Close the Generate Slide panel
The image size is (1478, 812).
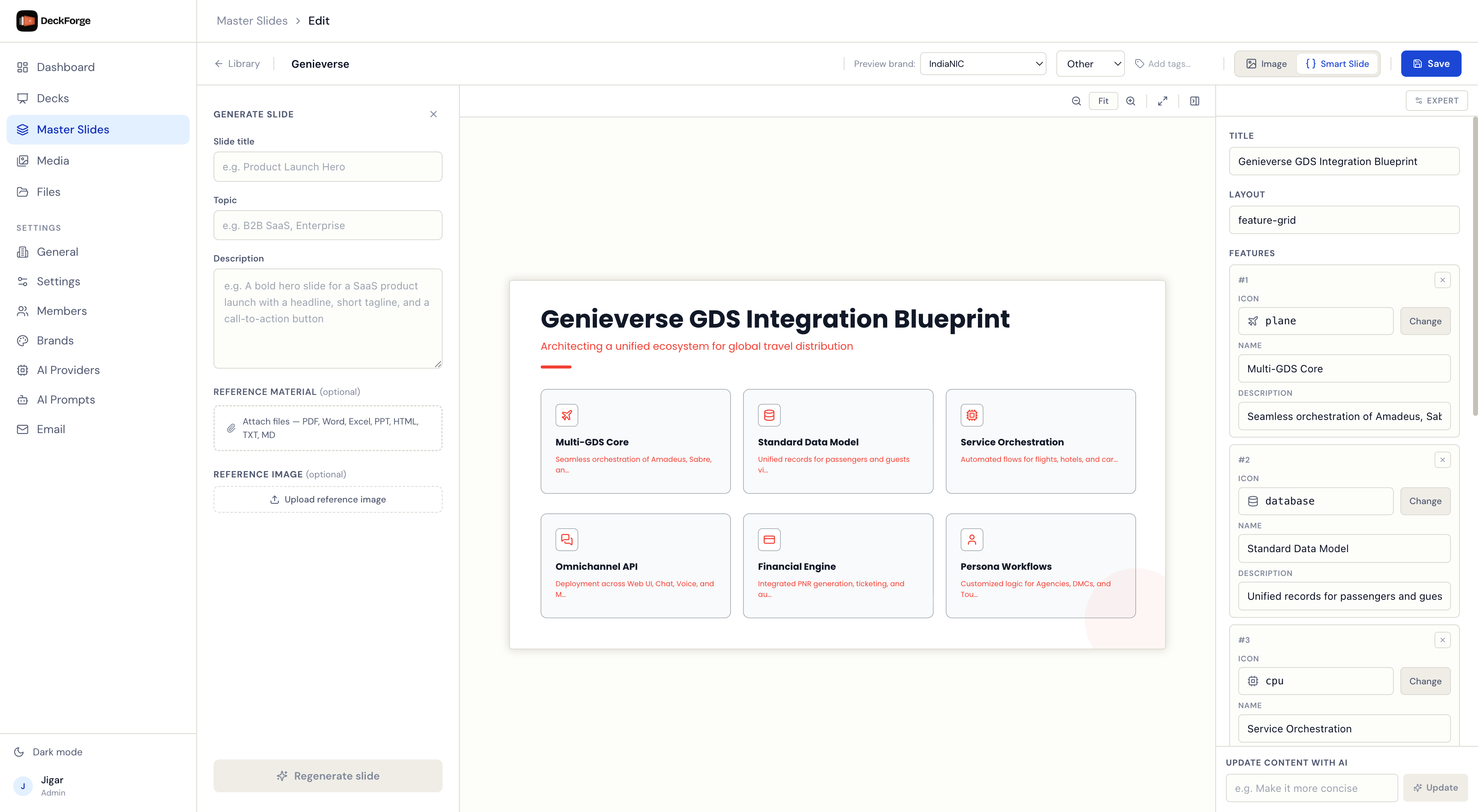[434, 114]
